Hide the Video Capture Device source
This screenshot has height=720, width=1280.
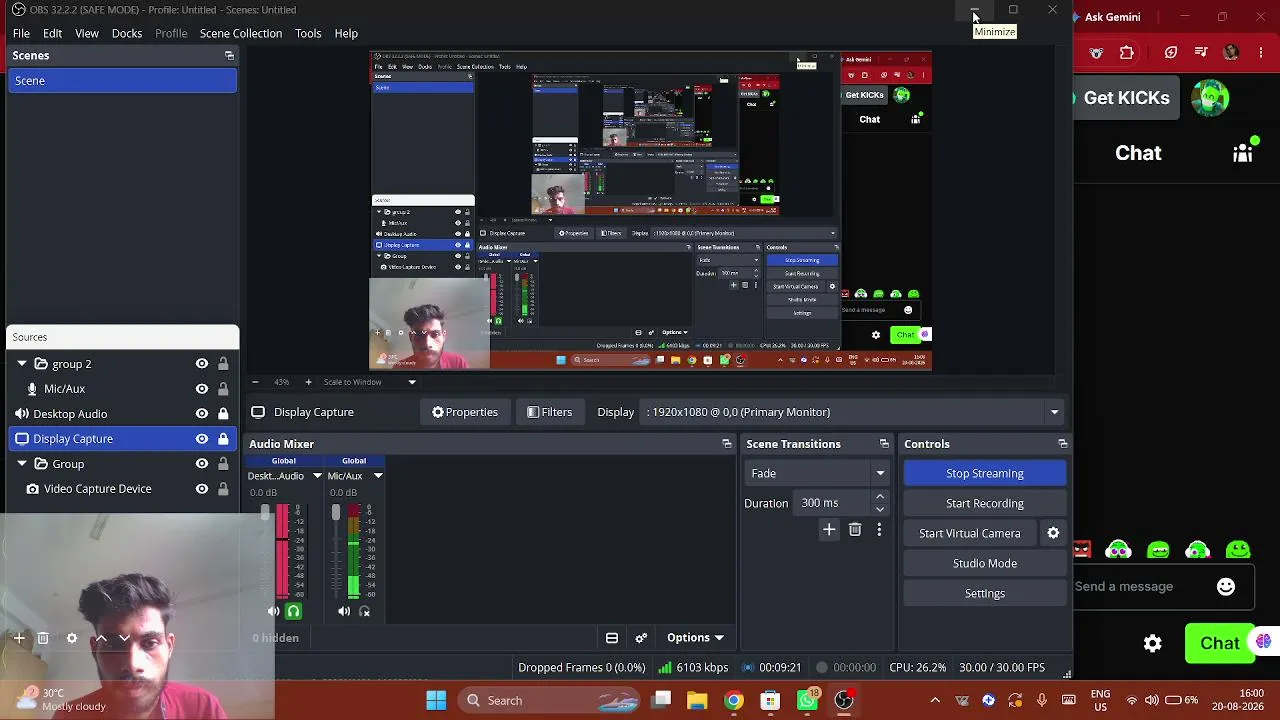coord(202,489)
